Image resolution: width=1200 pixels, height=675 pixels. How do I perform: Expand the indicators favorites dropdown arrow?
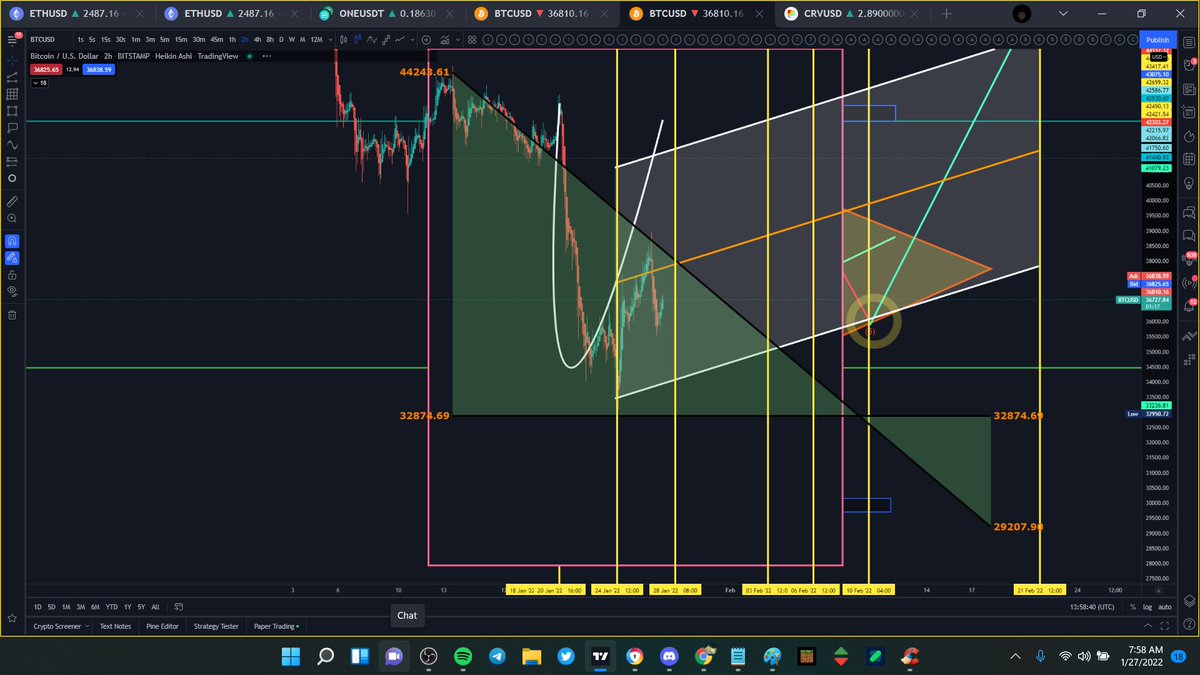pyautogui.click(x=458, y=40)
